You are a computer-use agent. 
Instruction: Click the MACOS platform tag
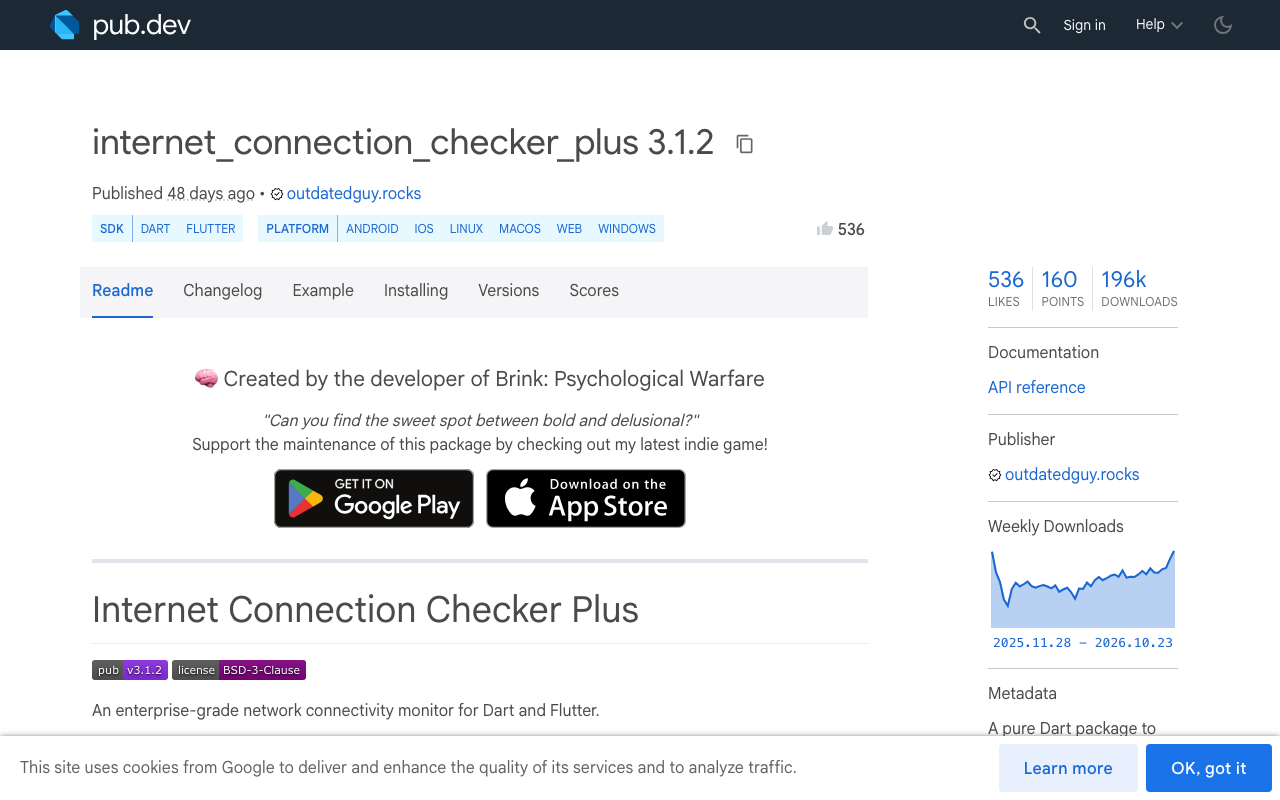point(520,229)
